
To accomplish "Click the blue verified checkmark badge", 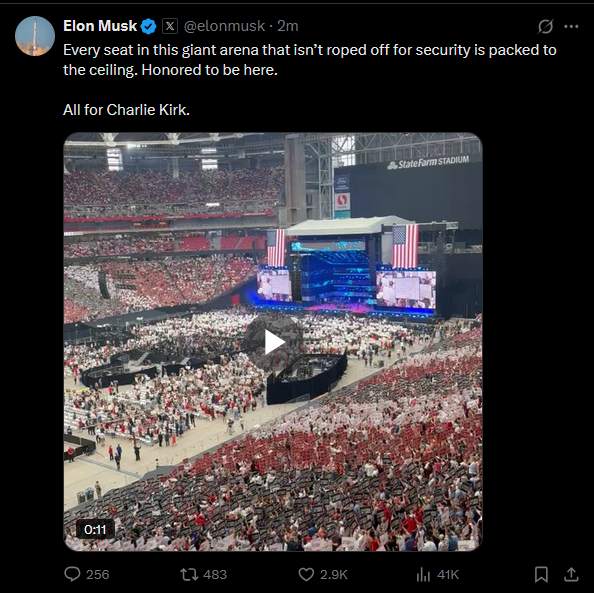I will click(148, 26).
